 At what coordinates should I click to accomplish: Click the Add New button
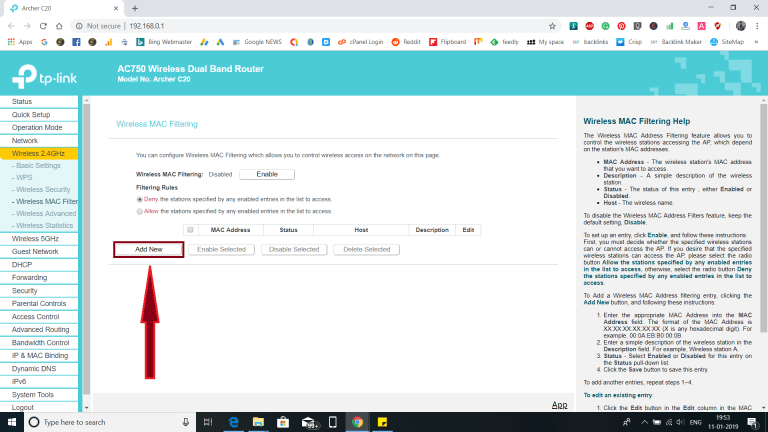[x=148, y=249]
